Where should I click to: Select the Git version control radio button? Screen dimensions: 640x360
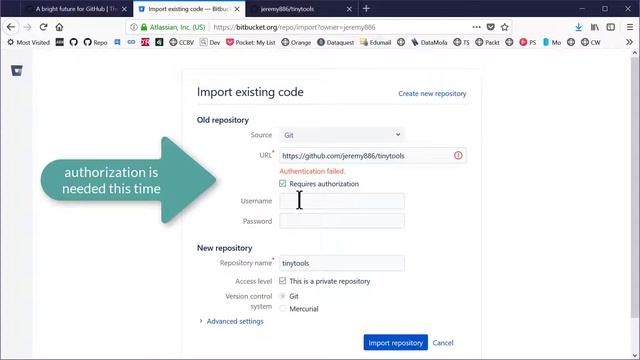coord(282,296)
